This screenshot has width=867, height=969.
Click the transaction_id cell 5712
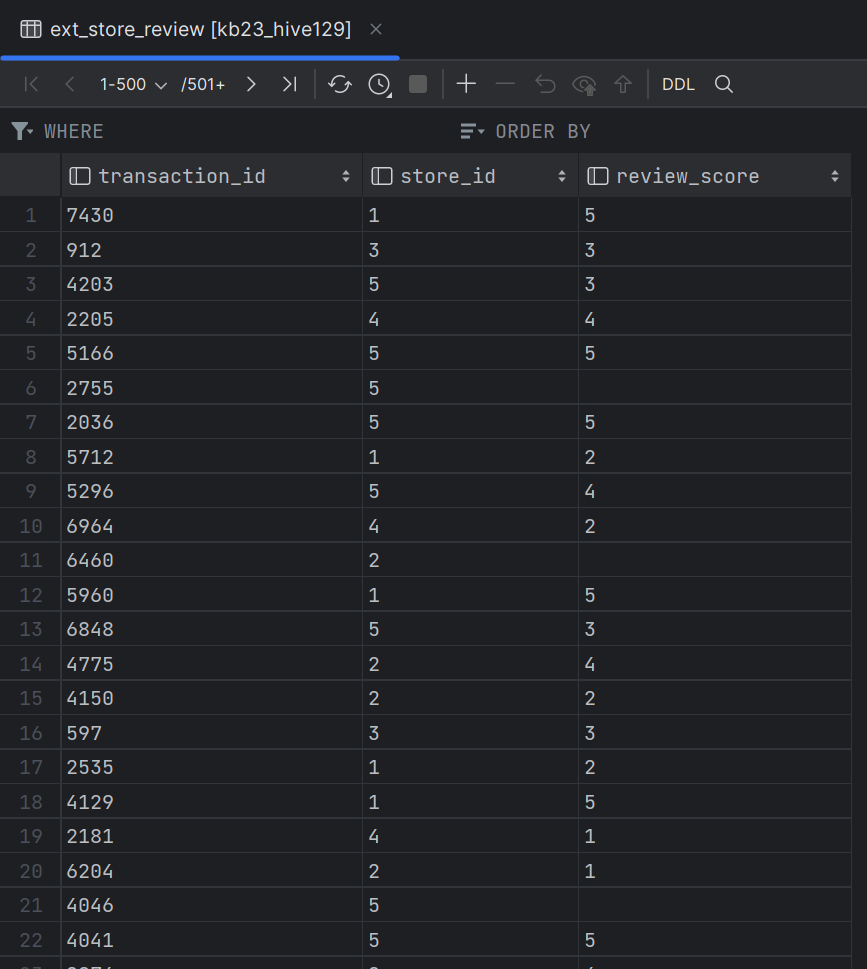point(211,457)
